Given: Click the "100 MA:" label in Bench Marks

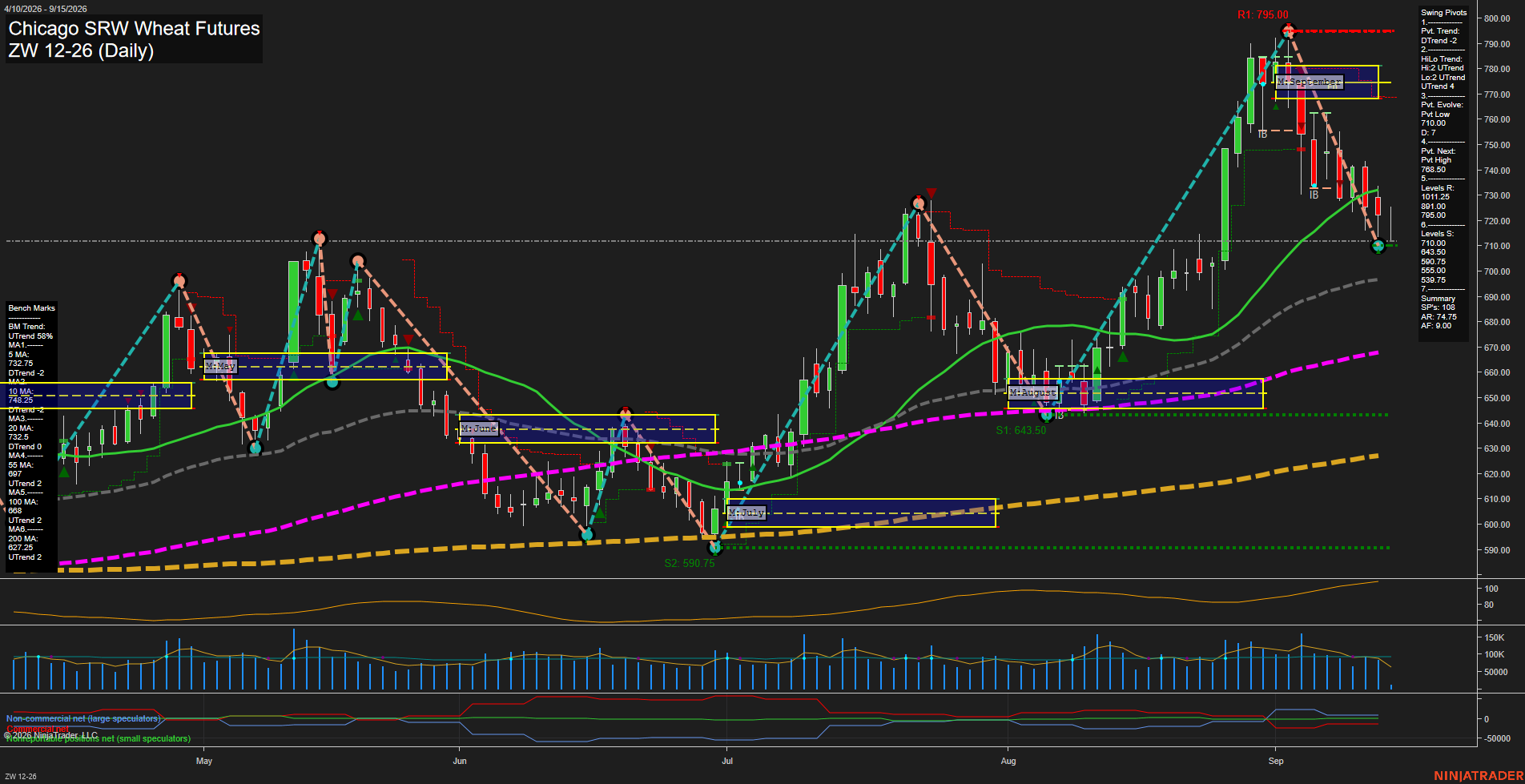Looking at the screenshot, I should [23, 502].
